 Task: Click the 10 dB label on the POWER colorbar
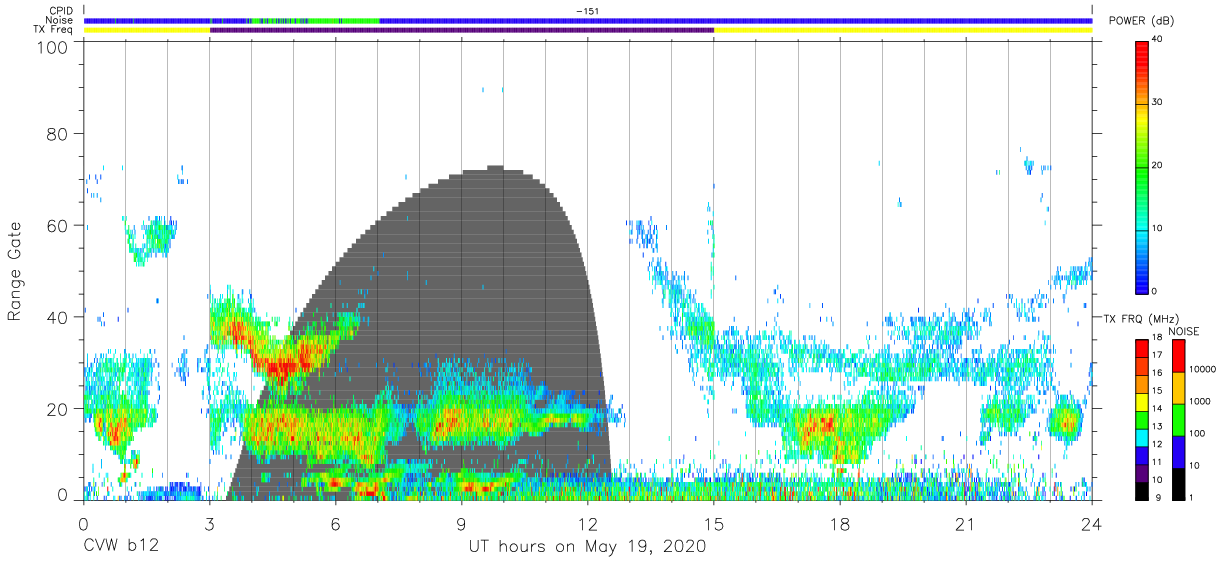tap(1157, 228)
